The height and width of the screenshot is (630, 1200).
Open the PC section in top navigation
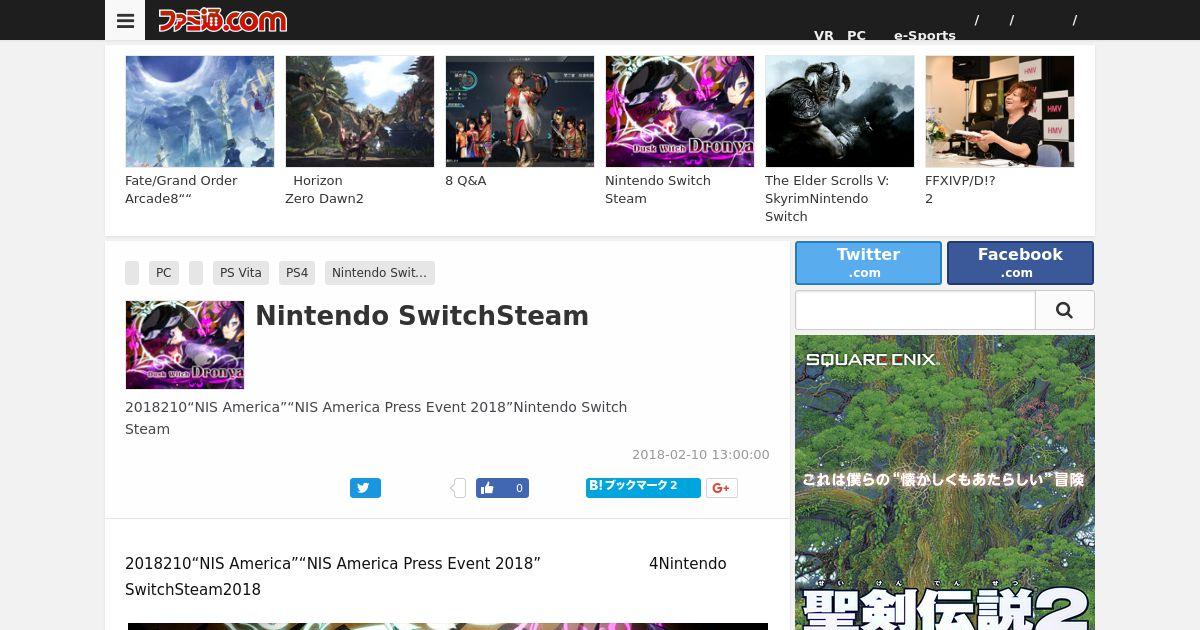[x=856, y=36]
